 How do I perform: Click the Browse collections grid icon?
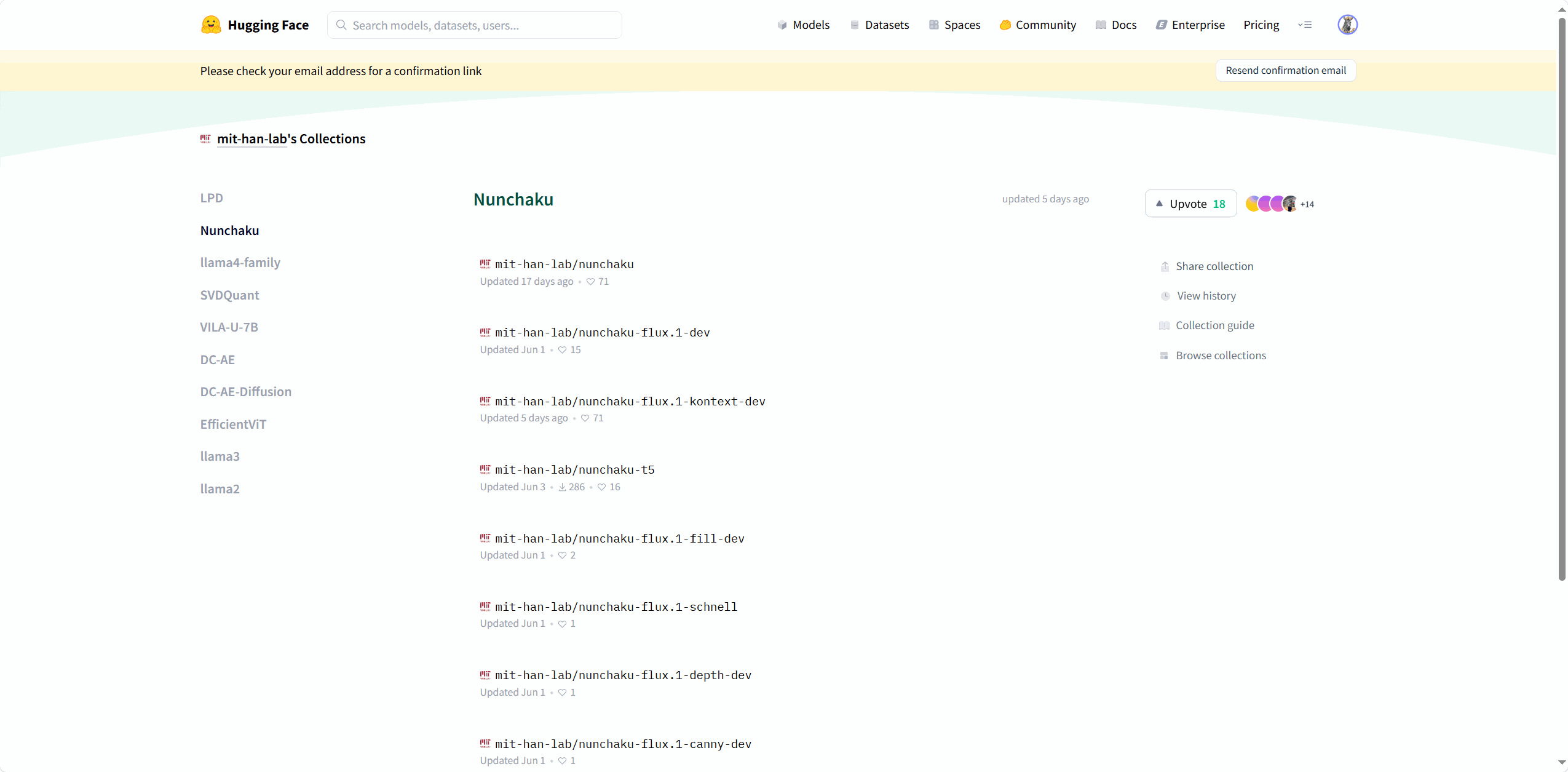pyautogui.click(x=1164, y=356)
